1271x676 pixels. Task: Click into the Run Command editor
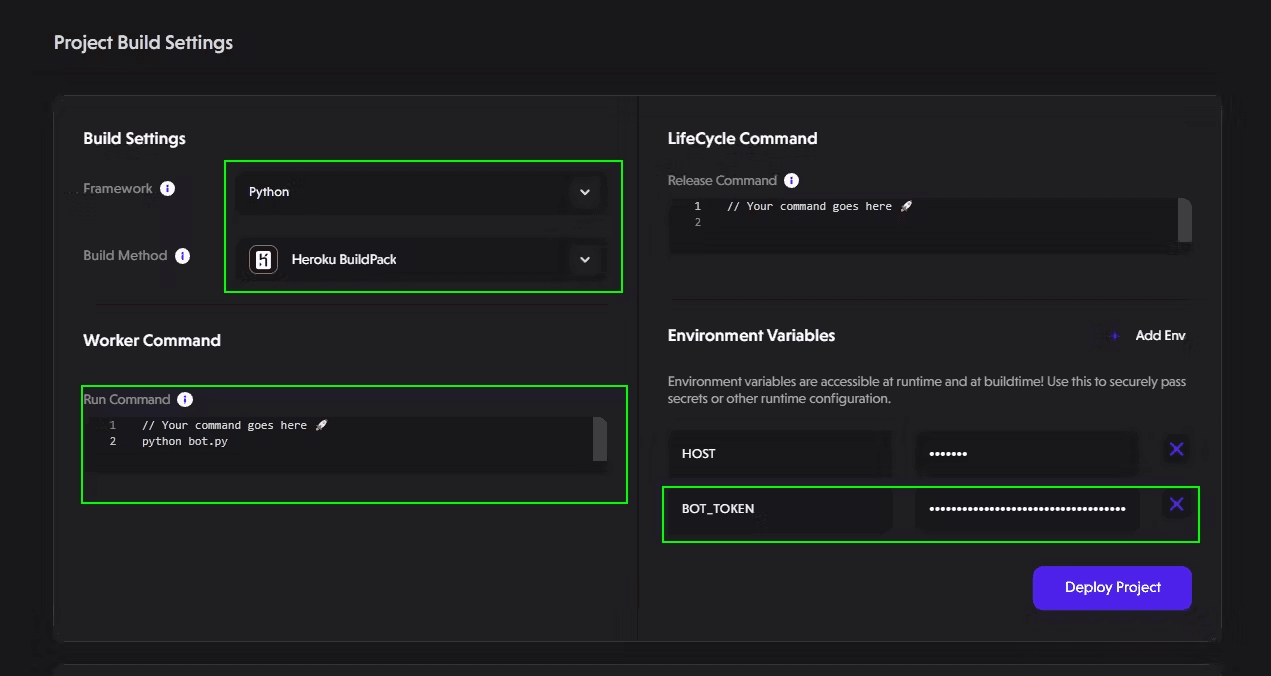345,444
